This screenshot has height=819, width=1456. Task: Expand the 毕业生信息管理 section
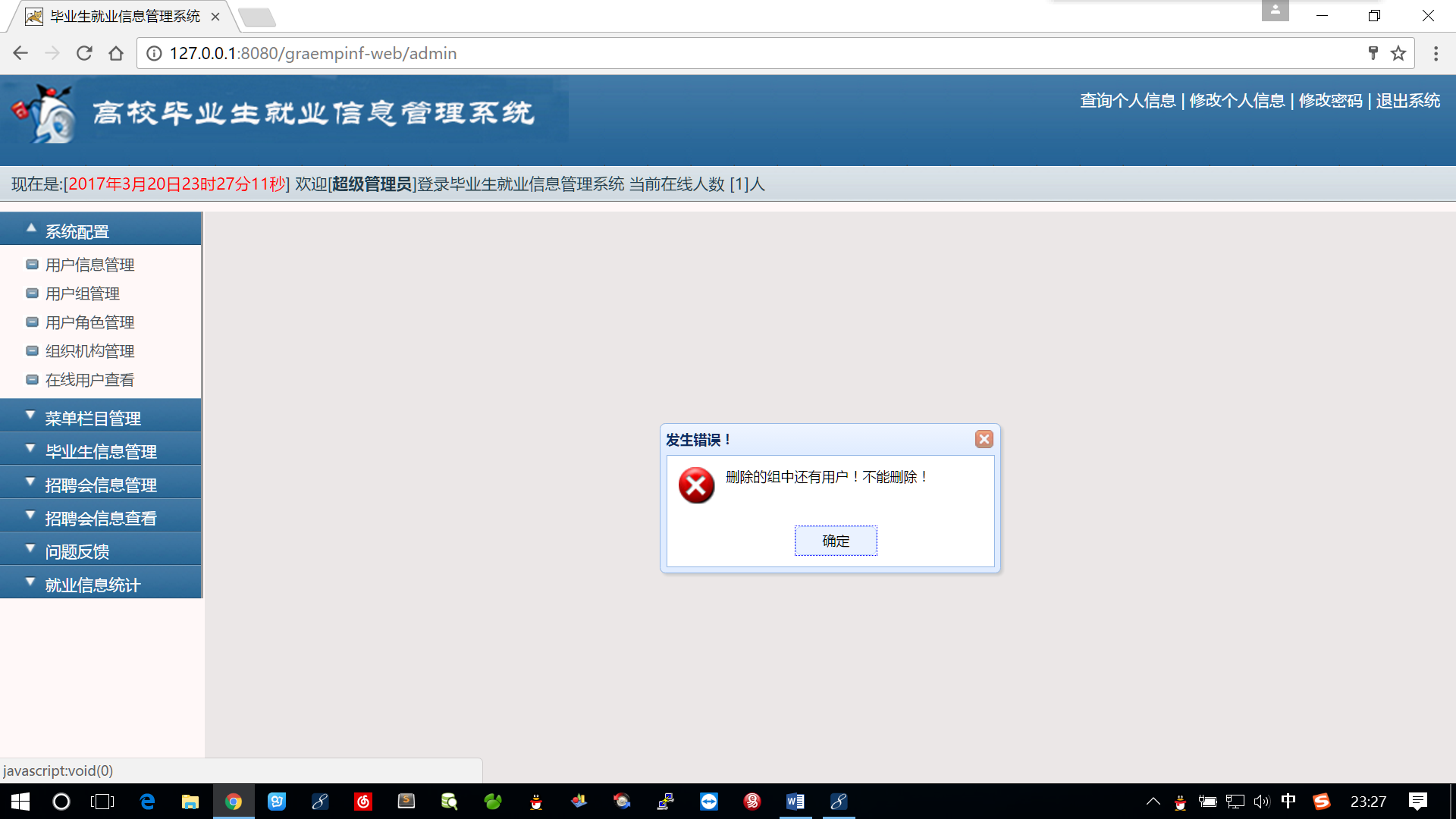pos(100,451)
